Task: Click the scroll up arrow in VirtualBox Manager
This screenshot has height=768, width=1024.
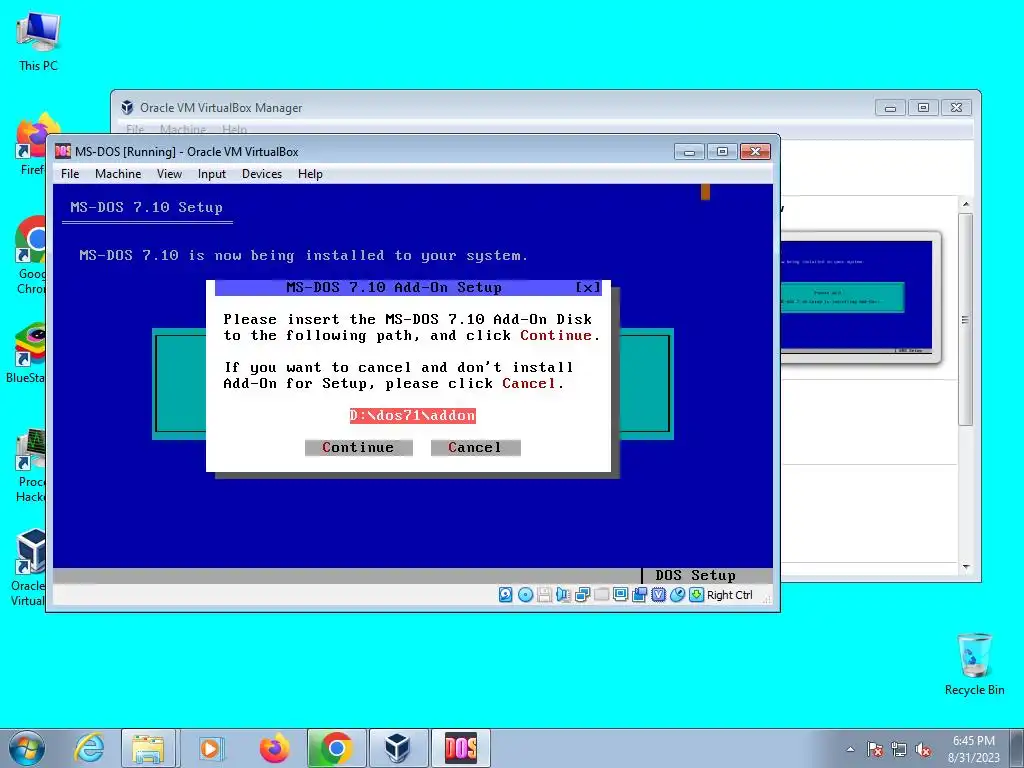Action: pyautogui.click(x=966, y=204)
